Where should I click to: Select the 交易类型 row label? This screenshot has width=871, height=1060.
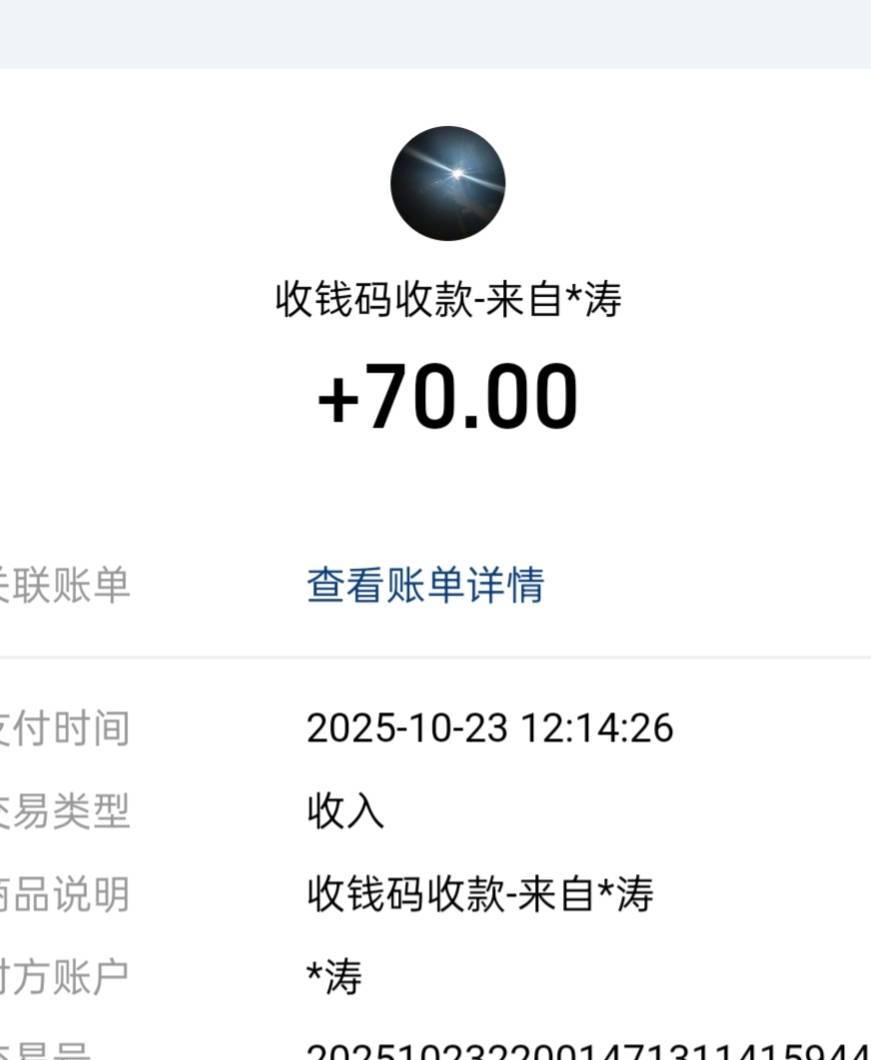tap(65, 811)
